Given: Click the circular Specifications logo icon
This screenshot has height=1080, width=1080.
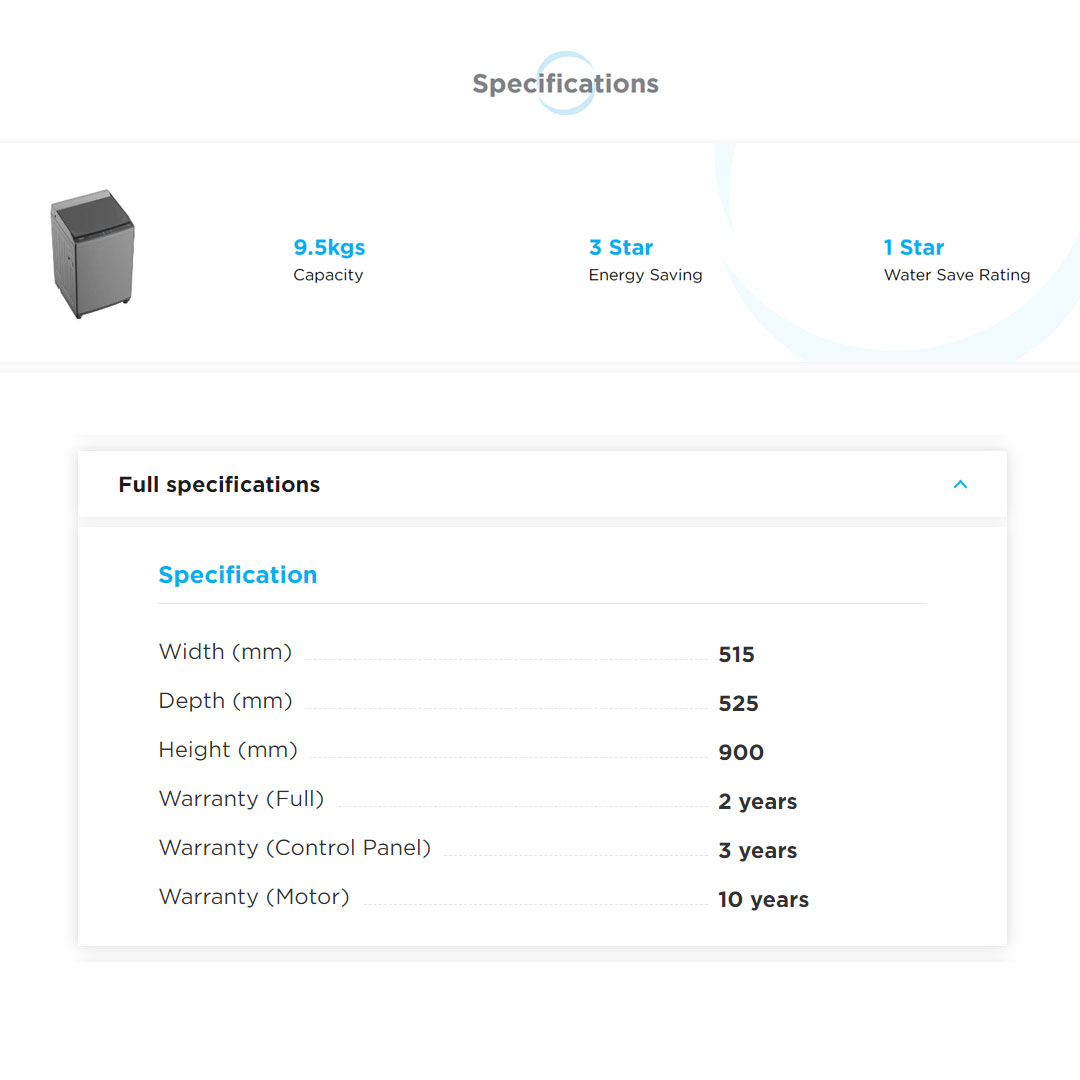Looking at the screenshot, I should tap(566, 81).
